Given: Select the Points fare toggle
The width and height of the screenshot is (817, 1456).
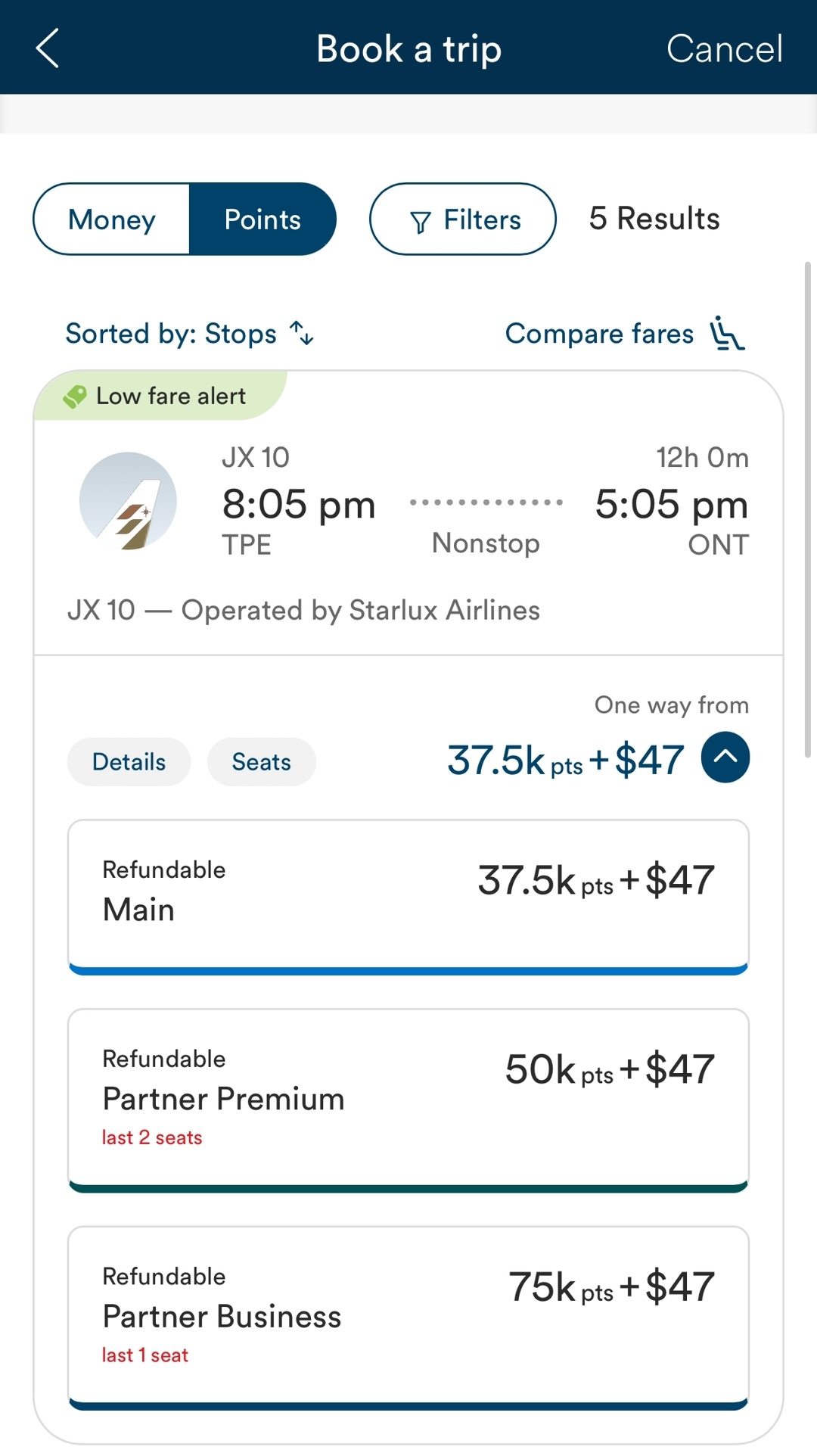Looking at the screenshot, I should coord(262,219).
